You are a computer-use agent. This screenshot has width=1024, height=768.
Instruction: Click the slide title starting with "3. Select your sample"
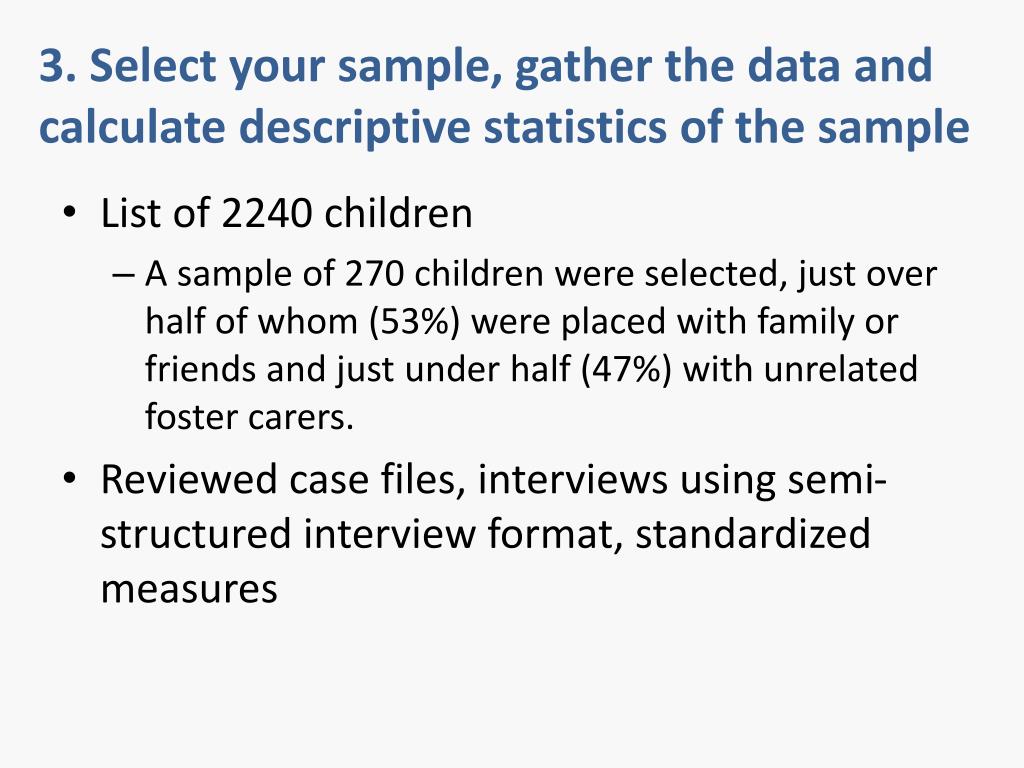pos(504,96)
